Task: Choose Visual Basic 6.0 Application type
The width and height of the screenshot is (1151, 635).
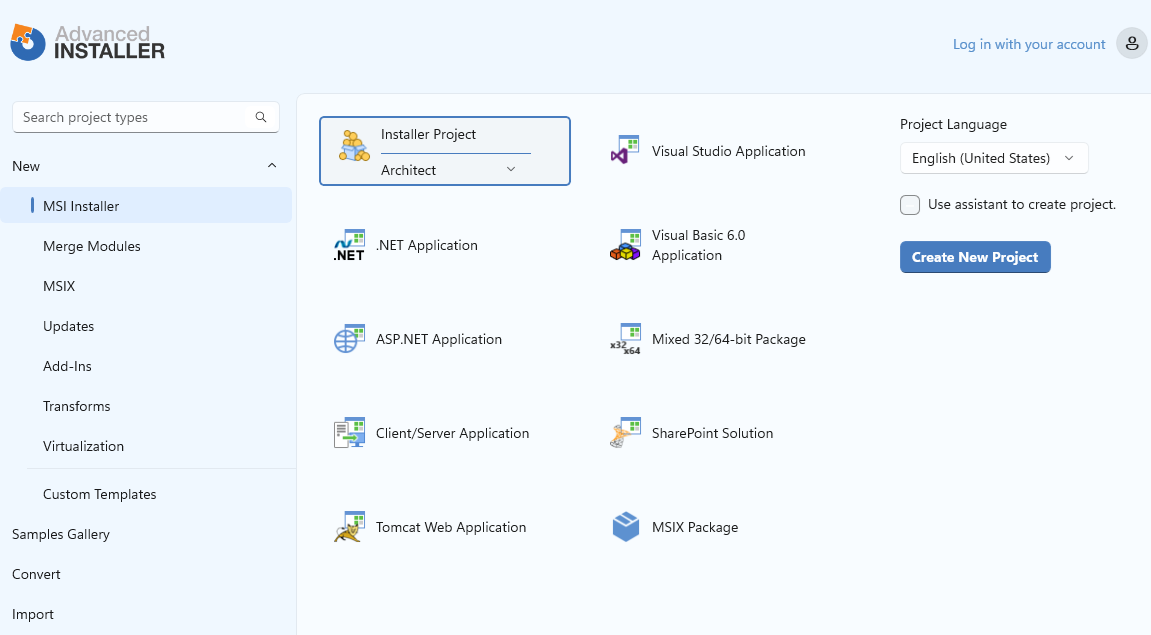Action: click(698, 245)
